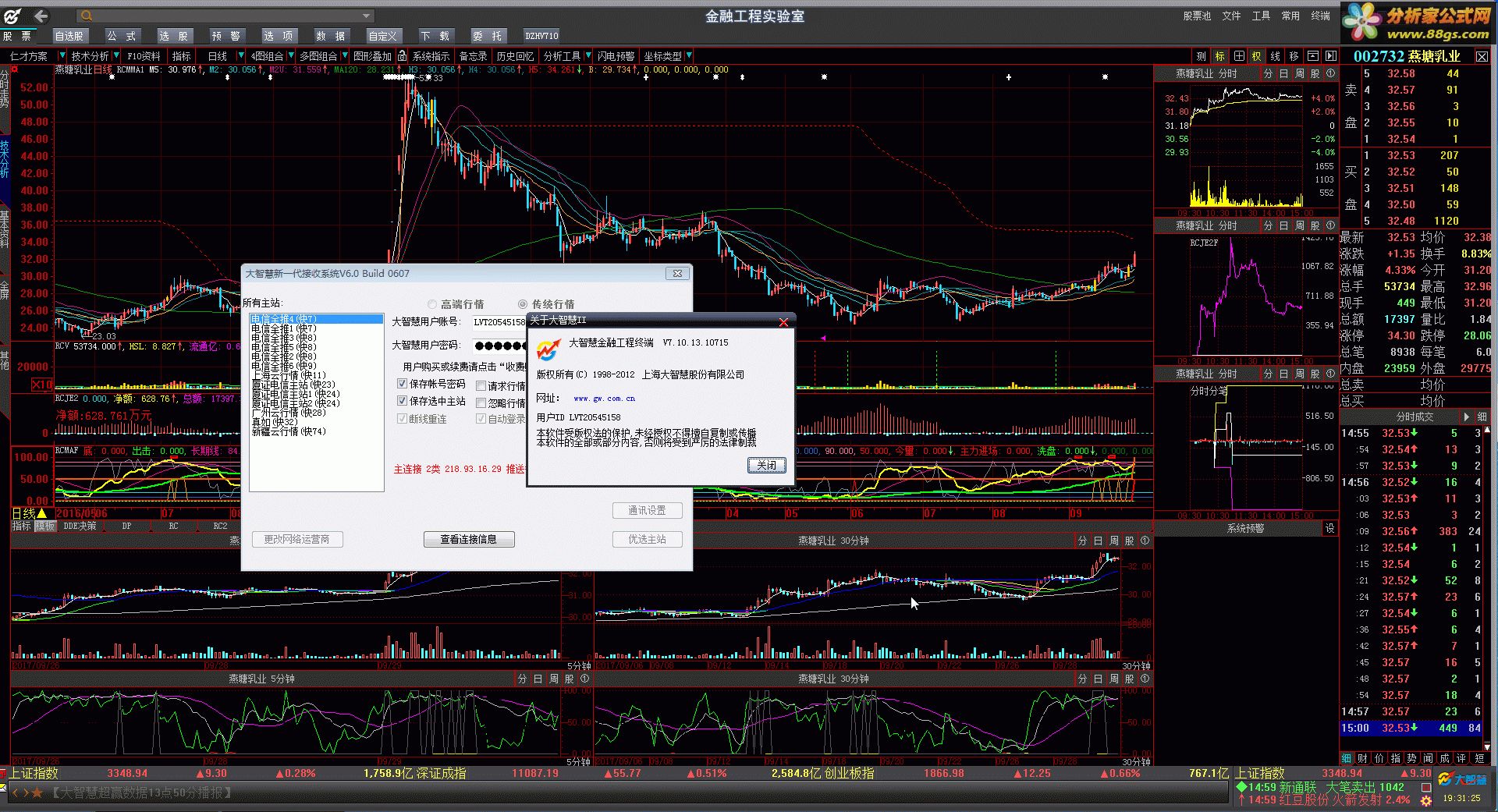Image resolution: width=1498 pixels, height=812 pixels.
Task: Click the application logo icon at top-left
Action: [12, 16]
